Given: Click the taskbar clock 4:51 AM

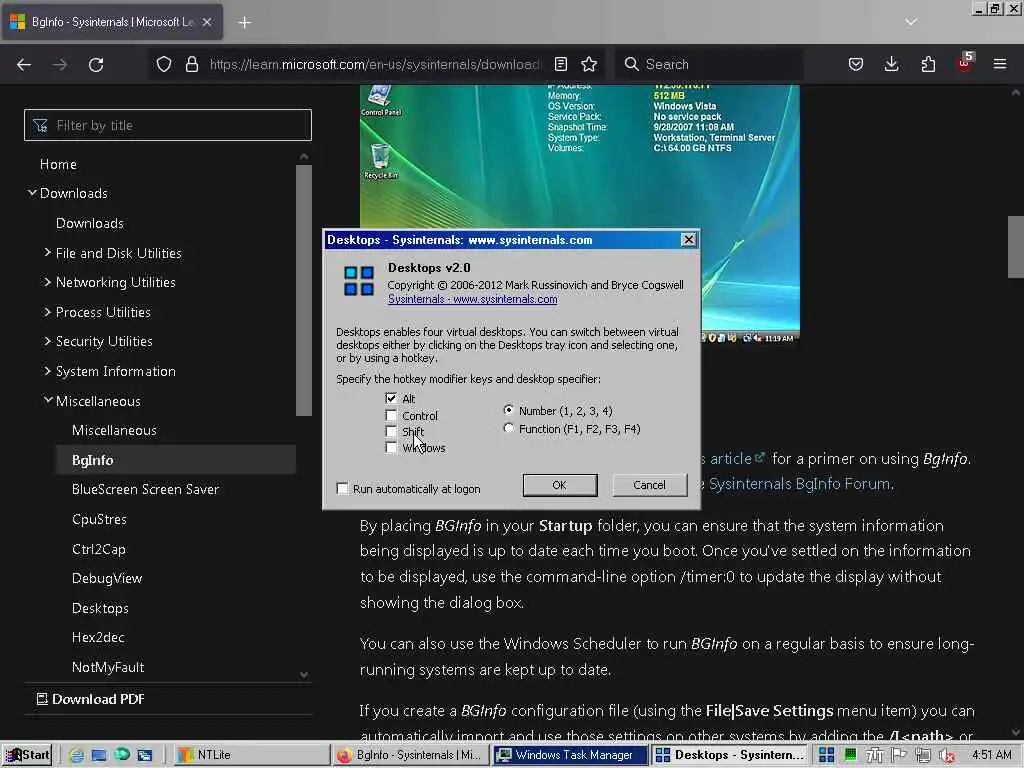Looking at the screenshot, I should click(x=991, y=754).
